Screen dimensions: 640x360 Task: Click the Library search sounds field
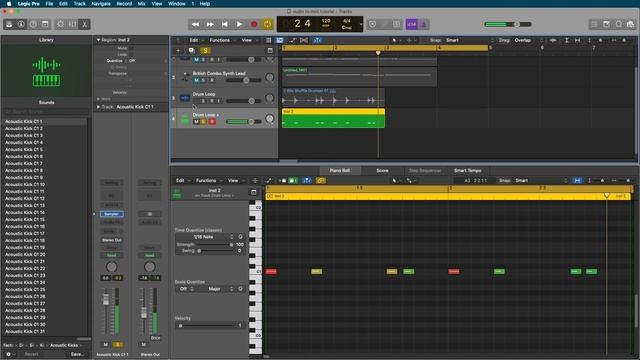click(x=46, y=111)
